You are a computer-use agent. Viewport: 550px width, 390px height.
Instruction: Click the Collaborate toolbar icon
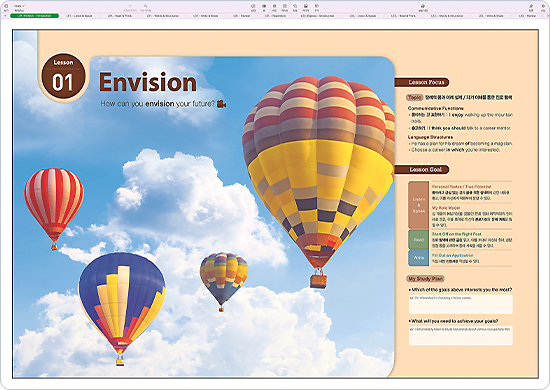[x=423, y=6]
